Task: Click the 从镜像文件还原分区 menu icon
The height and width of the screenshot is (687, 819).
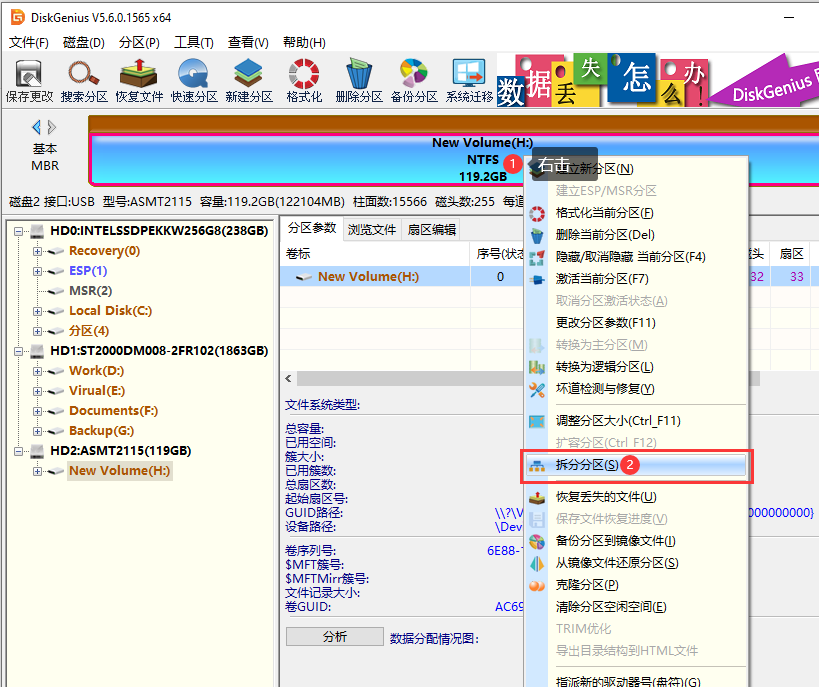Action: tap(537, 564)
